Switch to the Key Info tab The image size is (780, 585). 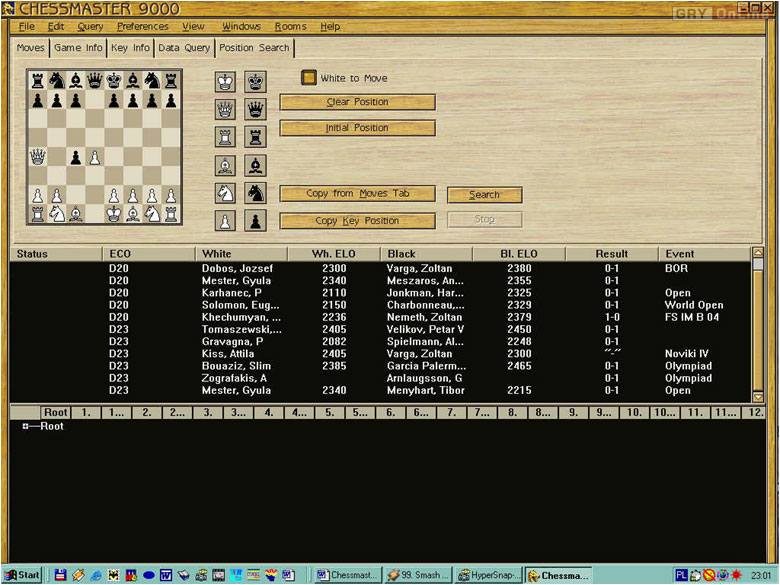coord(130,48)
